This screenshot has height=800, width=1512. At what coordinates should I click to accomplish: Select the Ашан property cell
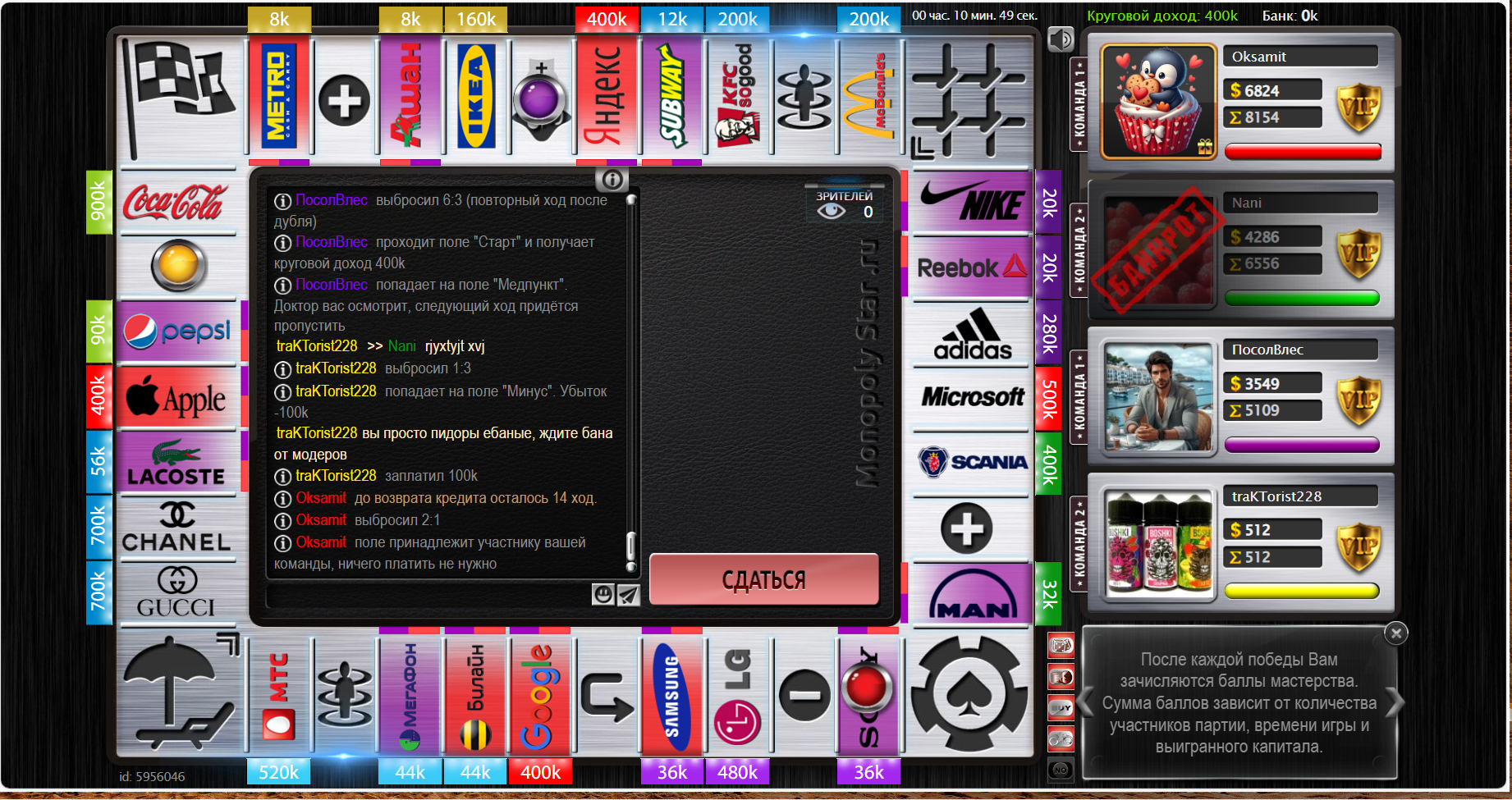tap(410, 97)
